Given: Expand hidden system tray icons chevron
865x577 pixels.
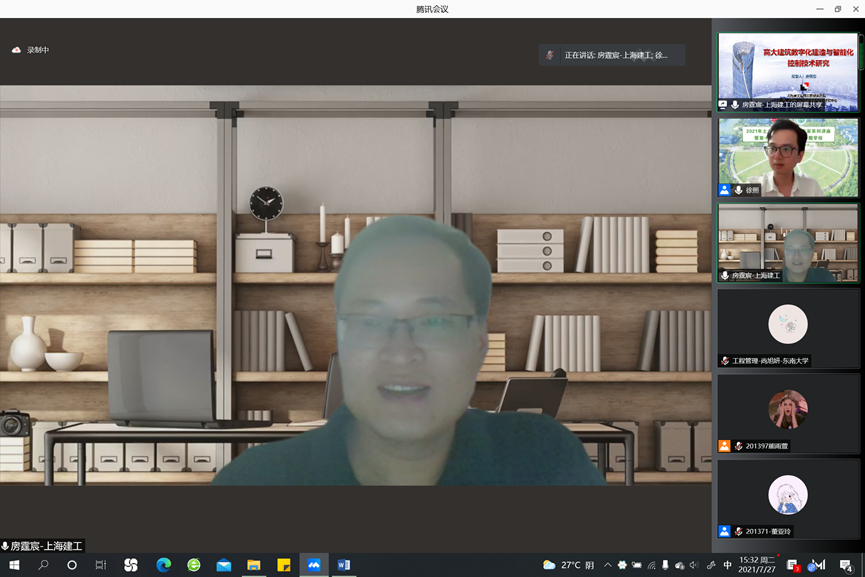Looking at the screenshot, I should (608, 565).
